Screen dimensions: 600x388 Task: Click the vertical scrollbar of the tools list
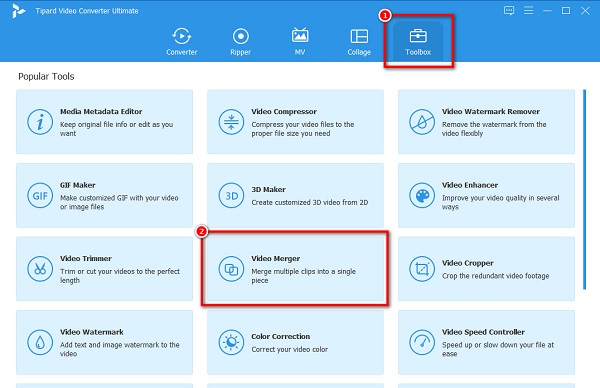[584, 189]
